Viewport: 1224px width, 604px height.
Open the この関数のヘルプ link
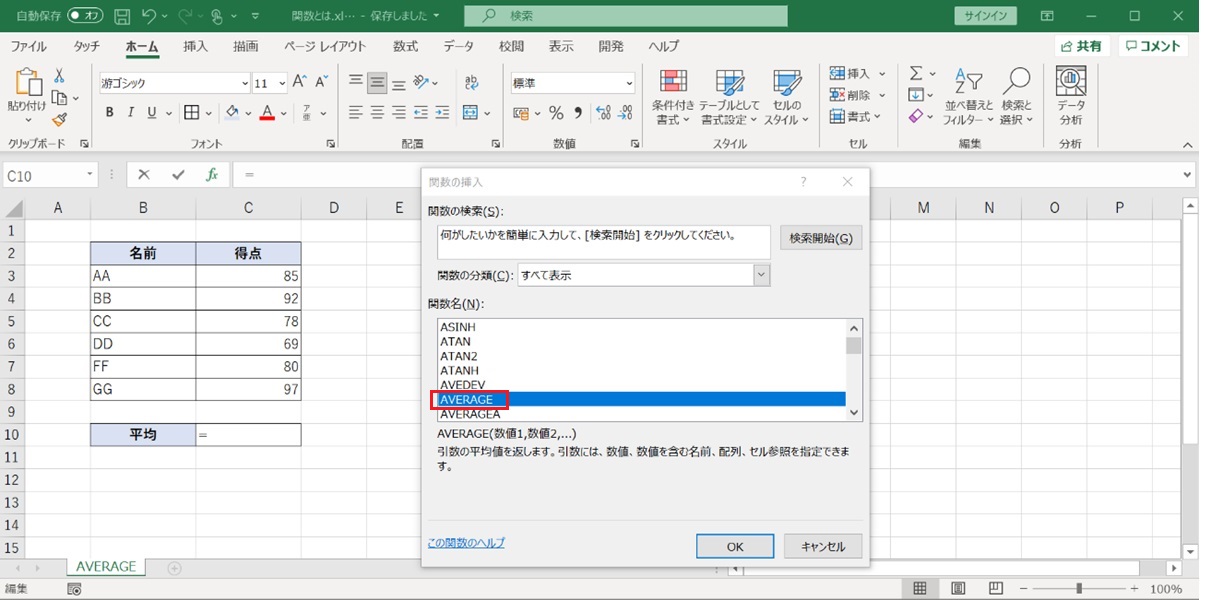coord(466,543)
